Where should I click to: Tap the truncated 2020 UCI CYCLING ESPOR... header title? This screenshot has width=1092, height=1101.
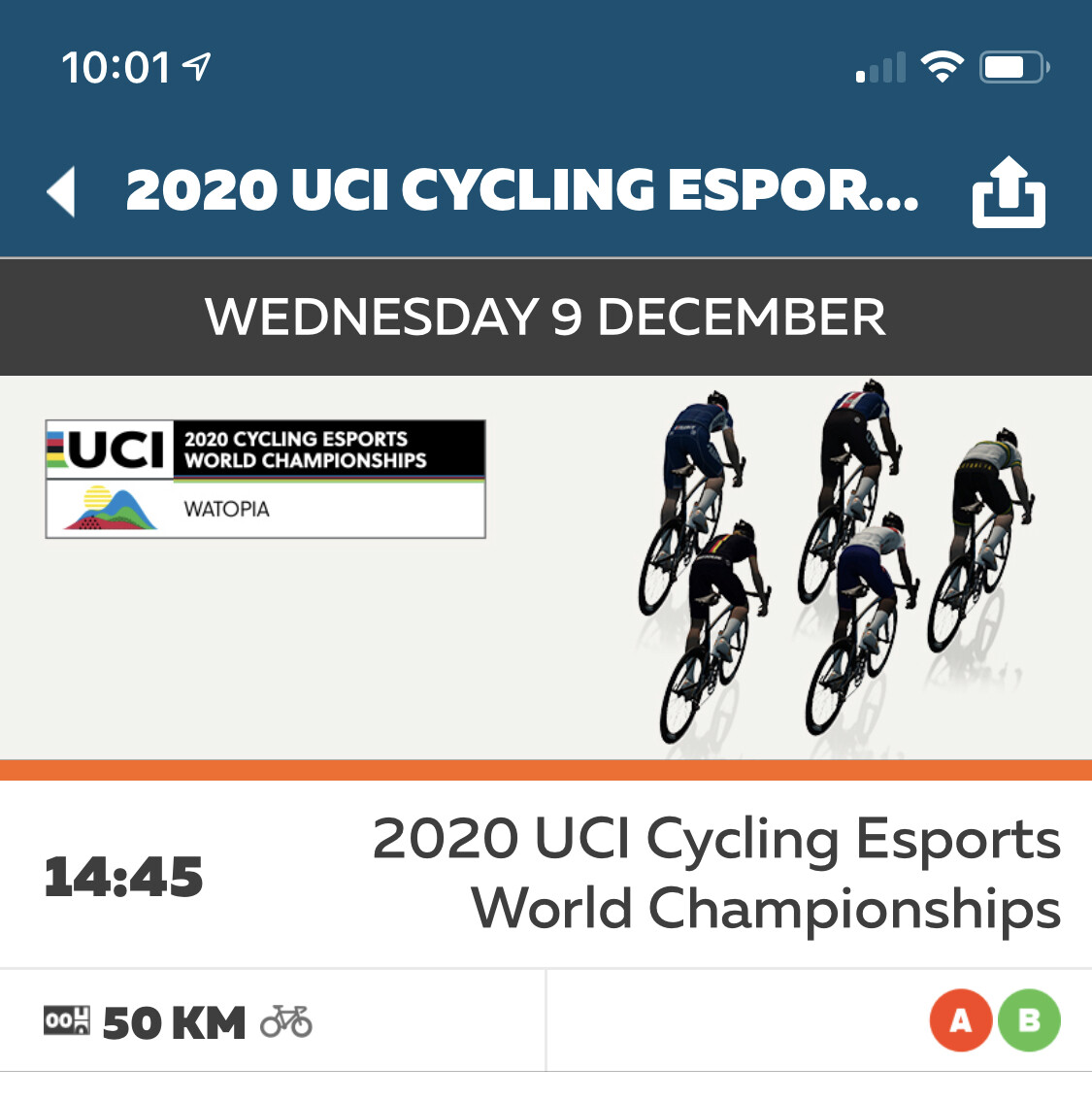(521, 189)
